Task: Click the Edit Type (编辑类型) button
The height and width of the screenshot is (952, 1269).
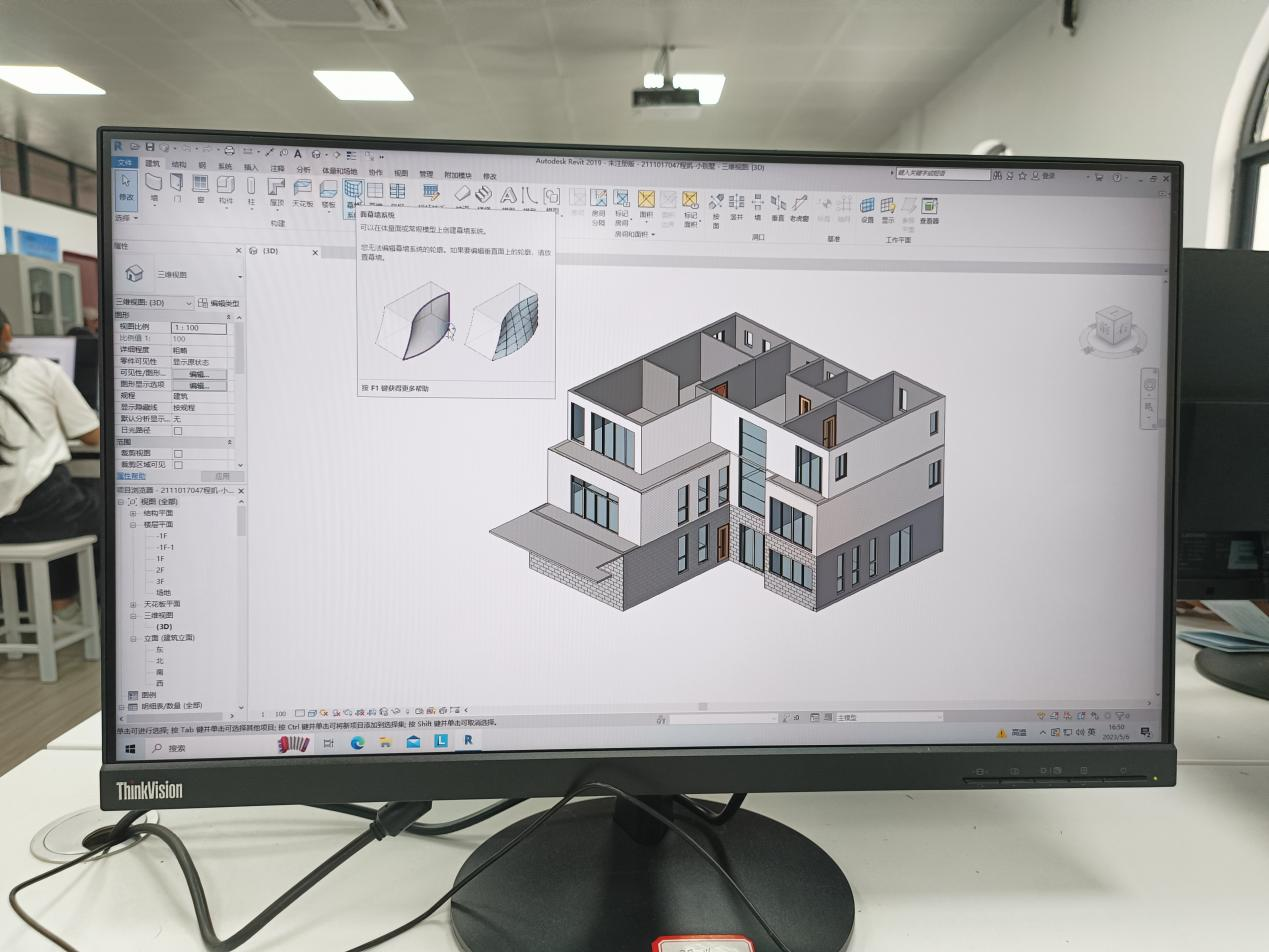Action: coord(218,303)
